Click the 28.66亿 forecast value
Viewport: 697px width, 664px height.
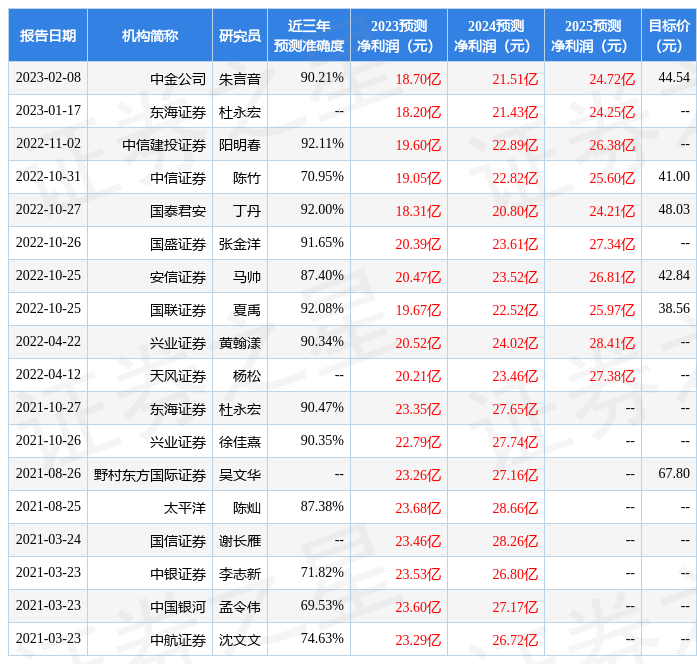coord(515,508)
